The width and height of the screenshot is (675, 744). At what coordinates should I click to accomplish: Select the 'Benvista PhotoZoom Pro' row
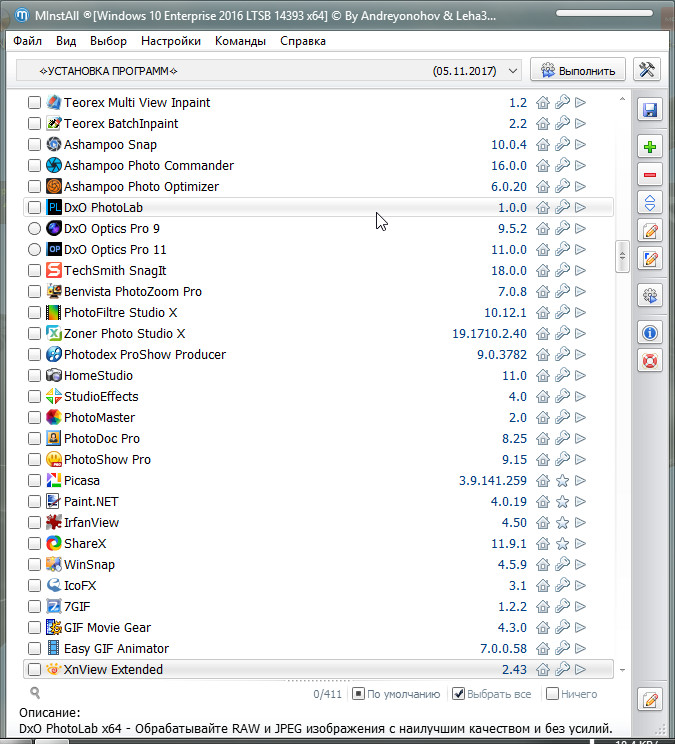[x=318, y=291]
